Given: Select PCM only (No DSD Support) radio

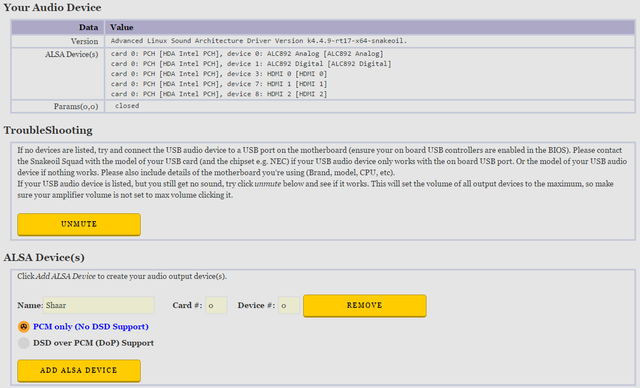Looking at the screenshot, I should point(24,326).
